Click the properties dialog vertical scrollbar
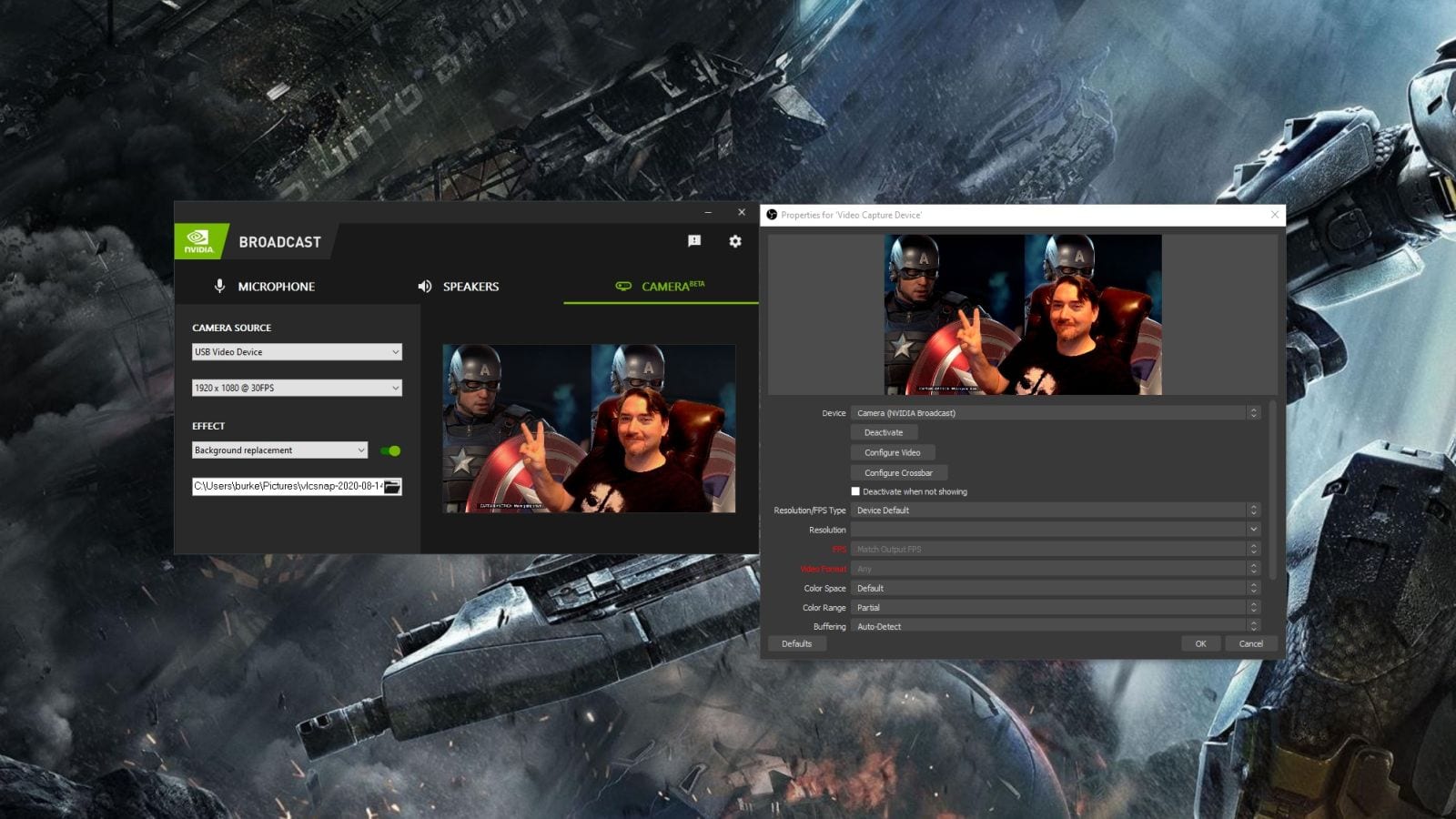Screen dimensions: 1456x819 tap(1272, 490)
